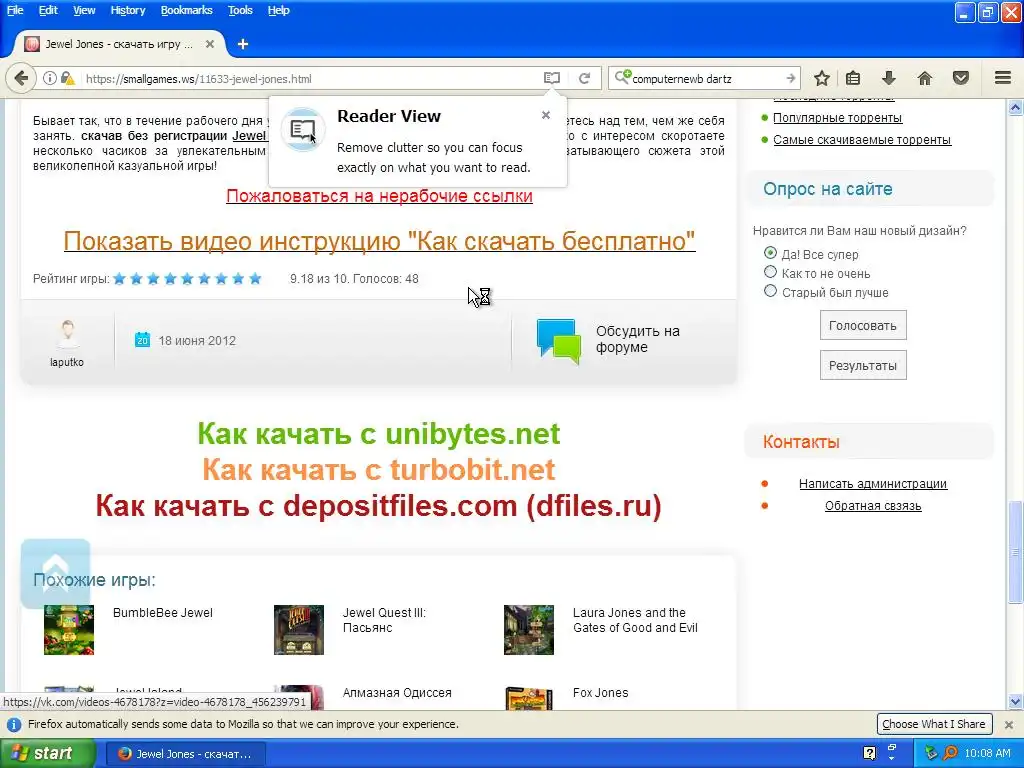Open the File menu

[15, 10]
